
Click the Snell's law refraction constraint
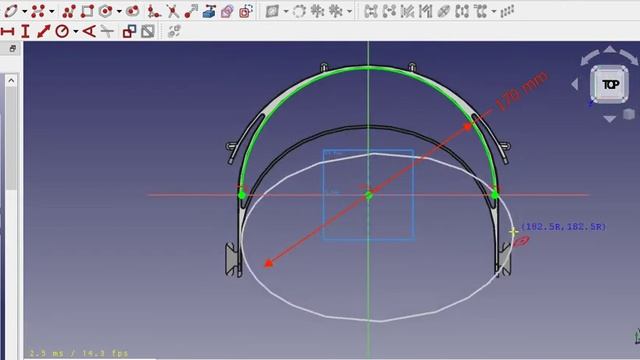click(107, 31)
